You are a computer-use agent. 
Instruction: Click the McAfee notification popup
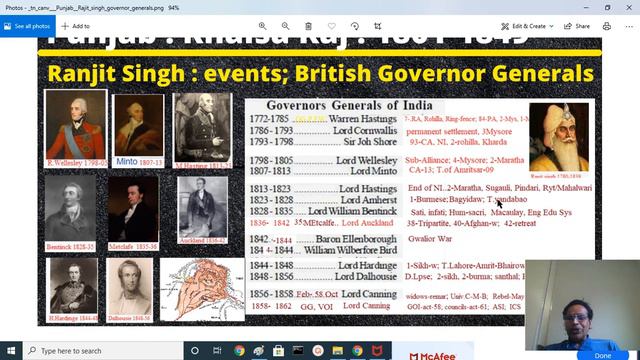433,352
